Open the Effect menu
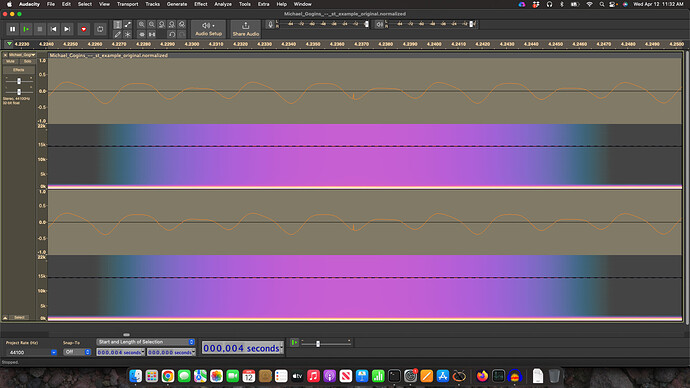Image resolution: width=690 pixels, height=388 pixels. tap(201, 4)
